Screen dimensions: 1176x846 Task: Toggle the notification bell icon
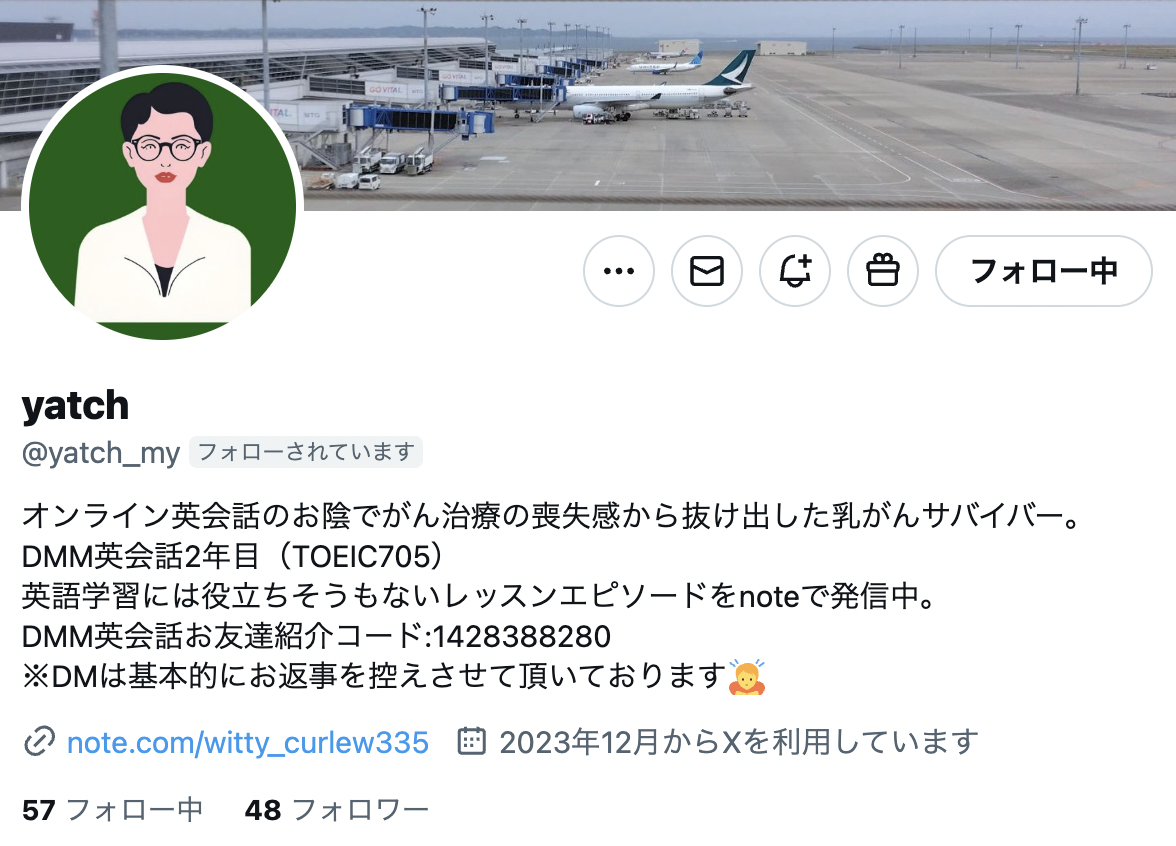click(795, 271)
